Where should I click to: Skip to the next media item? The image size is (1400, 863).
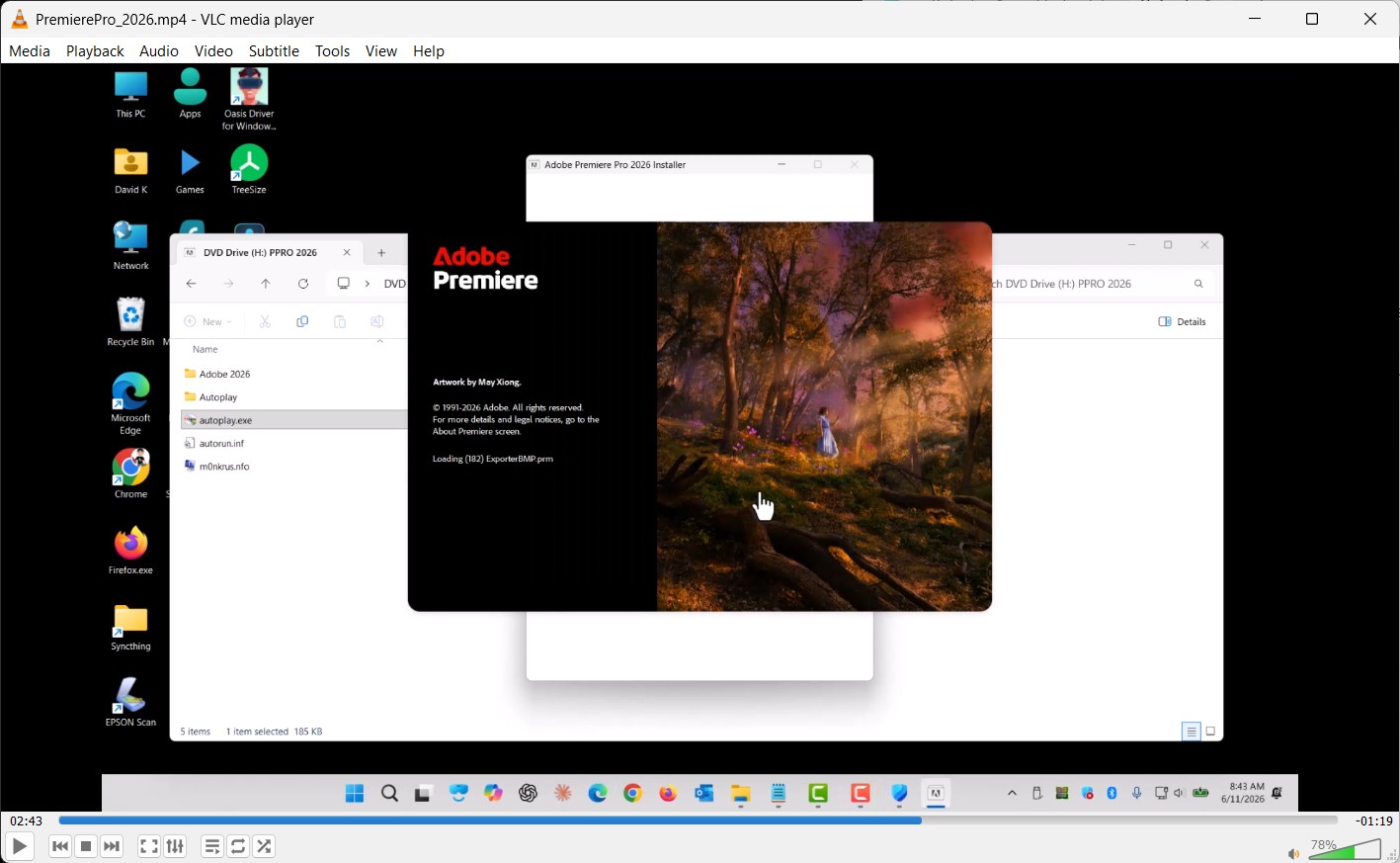click(x=112, y=846)
